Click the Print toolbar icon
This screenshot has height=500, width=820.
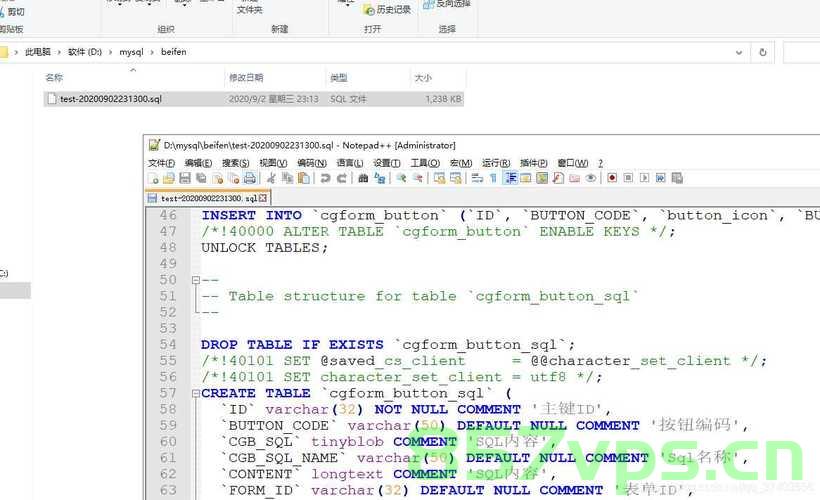click(250, 178)
